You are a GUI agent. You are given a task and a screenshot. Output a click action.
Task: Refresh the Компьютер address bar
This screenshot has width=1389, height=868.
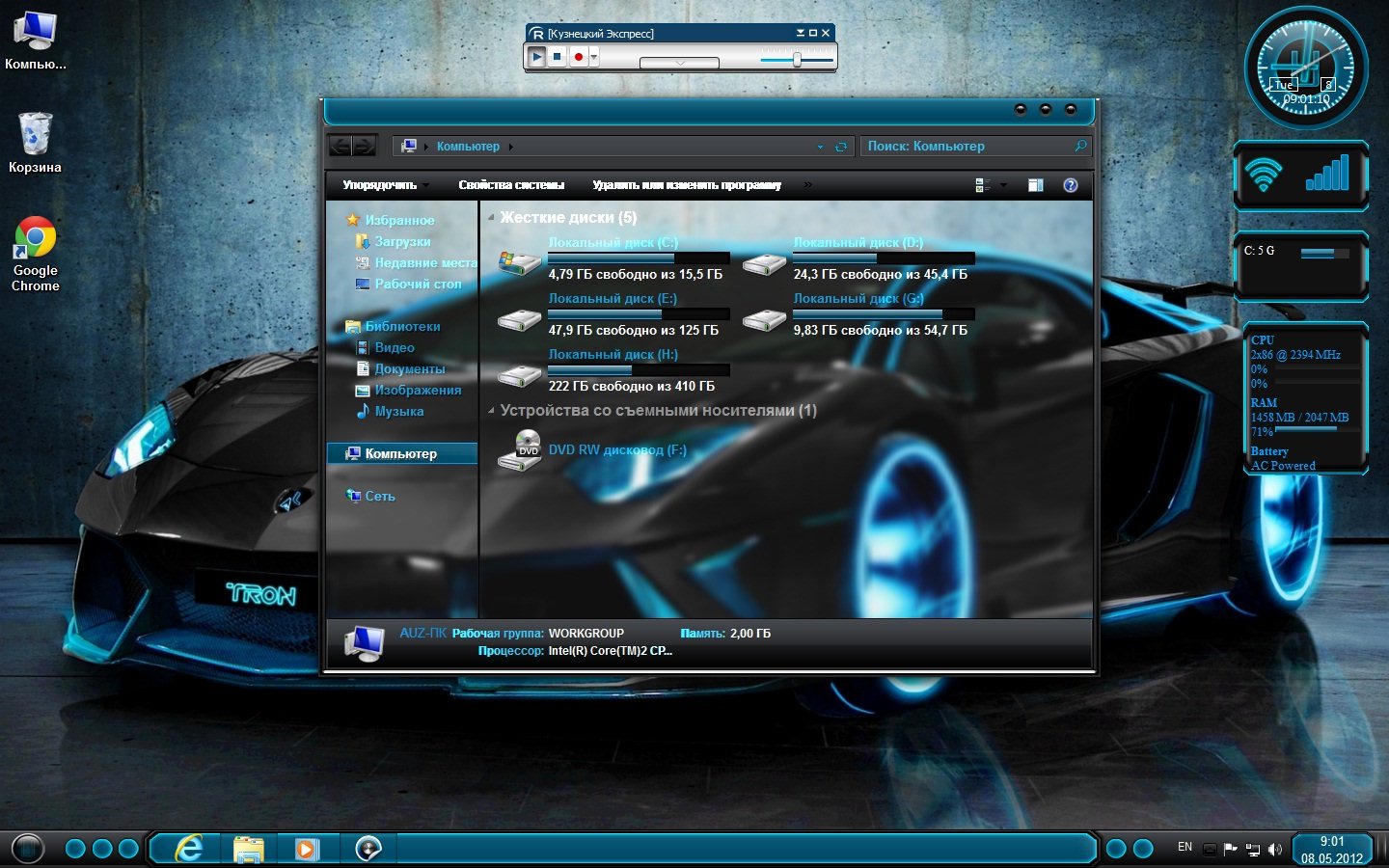[x=841, y=147]
